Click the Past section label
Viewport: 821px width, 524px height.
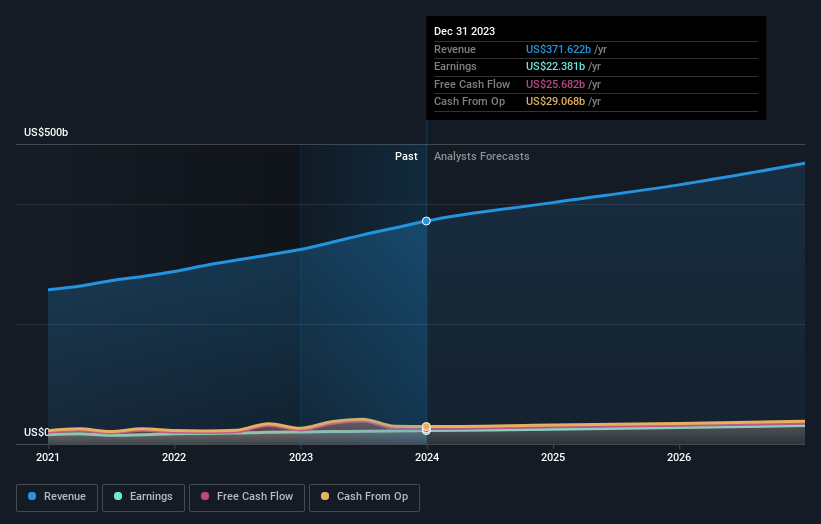click(x=406, y=156)
